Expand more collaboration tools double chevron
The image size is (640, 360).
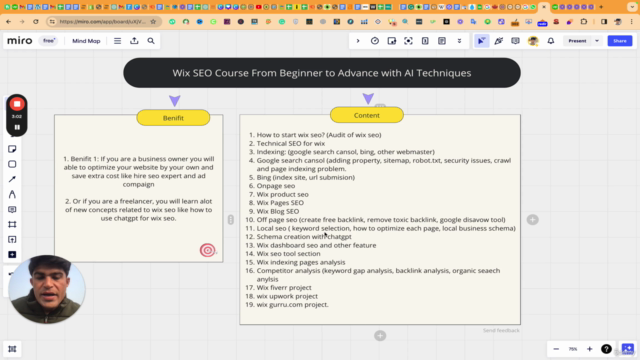tap(459, 41)
